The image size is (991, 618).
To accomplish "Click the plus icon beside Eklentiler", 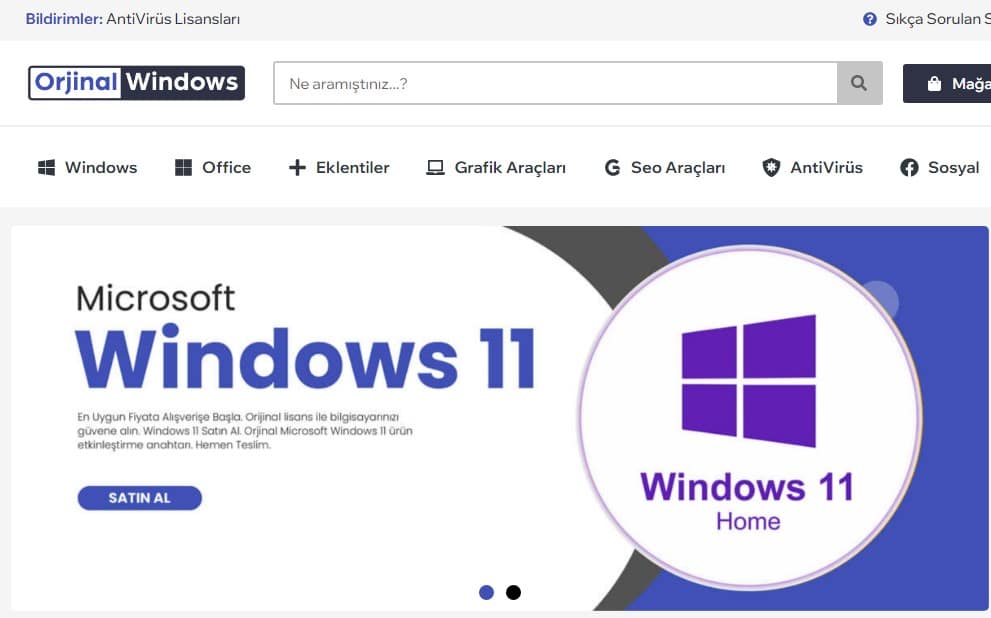I will 297,167.
